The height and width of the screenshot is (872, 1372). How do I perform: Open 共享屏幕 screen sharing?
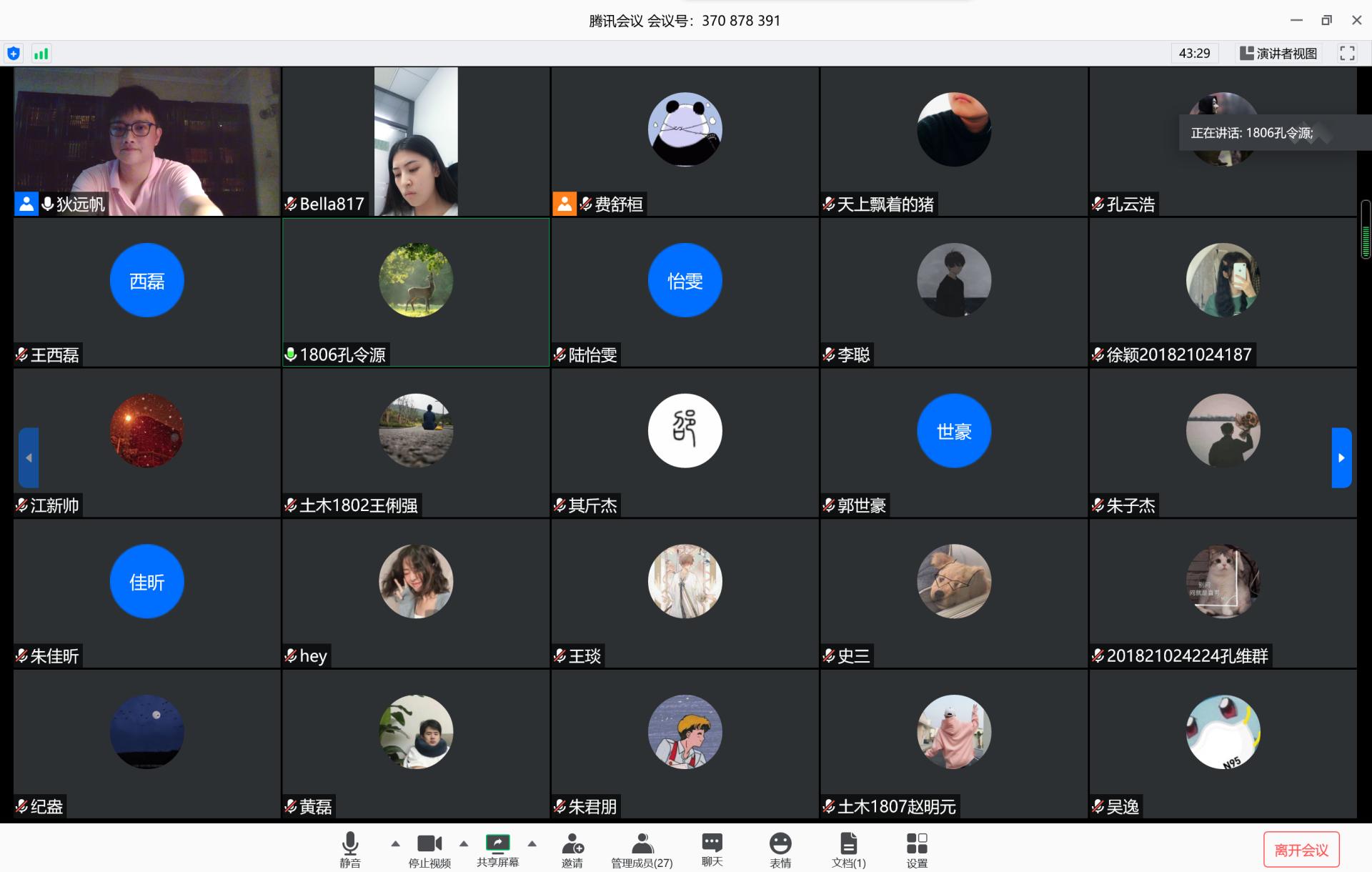(x=497, y=848)
